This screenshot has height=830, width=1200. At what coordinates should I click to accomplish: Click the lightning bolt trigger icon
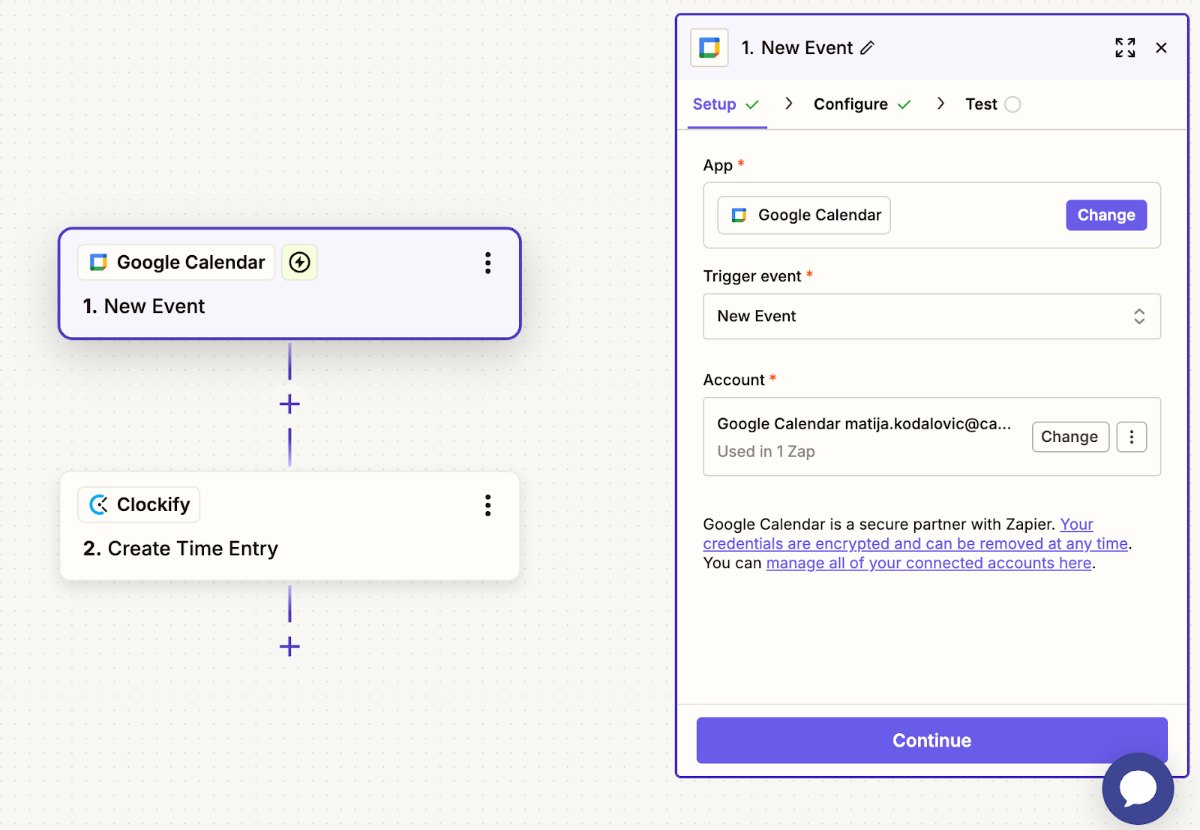[300, 262]
